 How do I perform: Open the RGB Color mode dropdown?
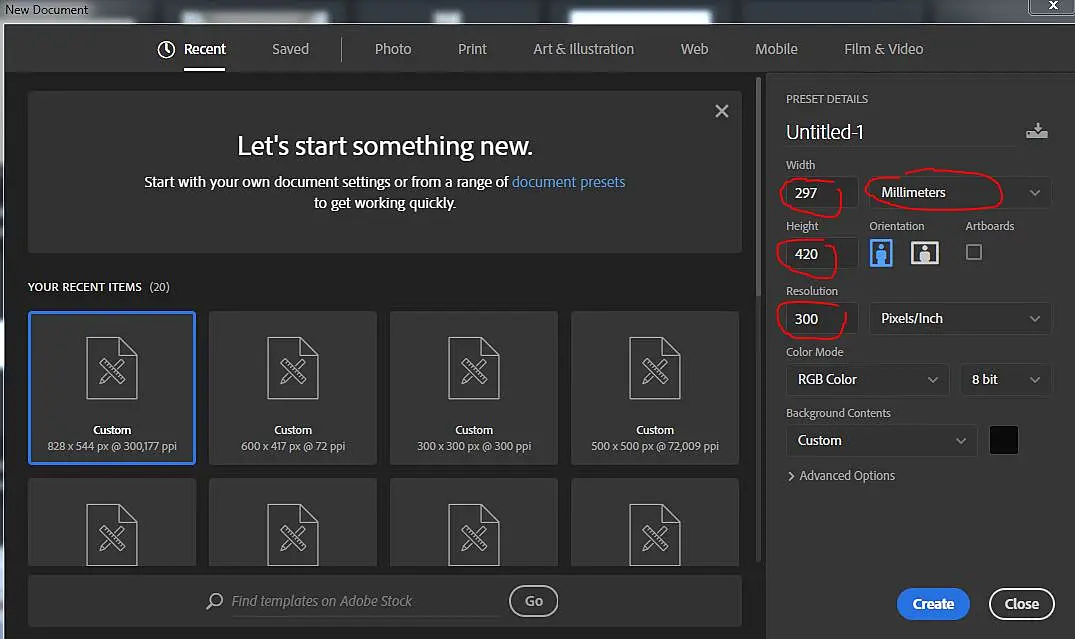[867, 380]
